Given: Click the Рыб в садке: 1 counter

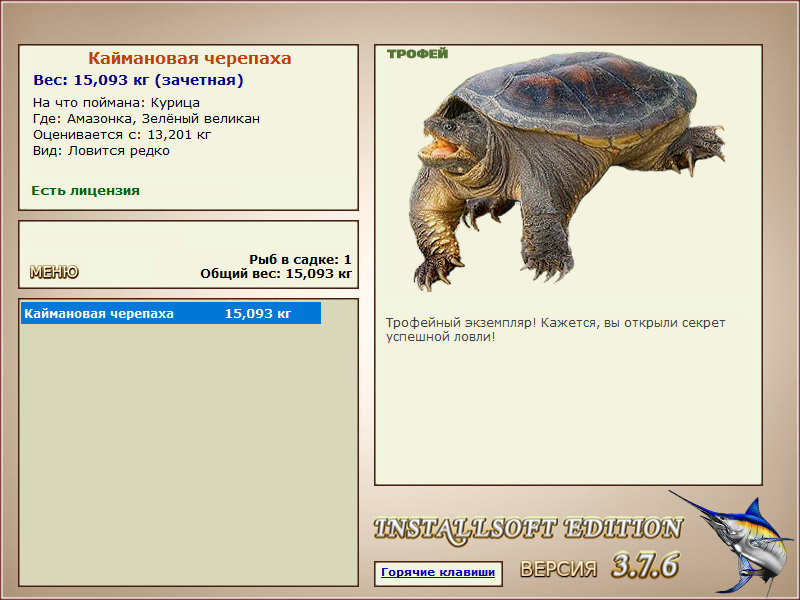Looking at the screenshot, I should (300, 259).
